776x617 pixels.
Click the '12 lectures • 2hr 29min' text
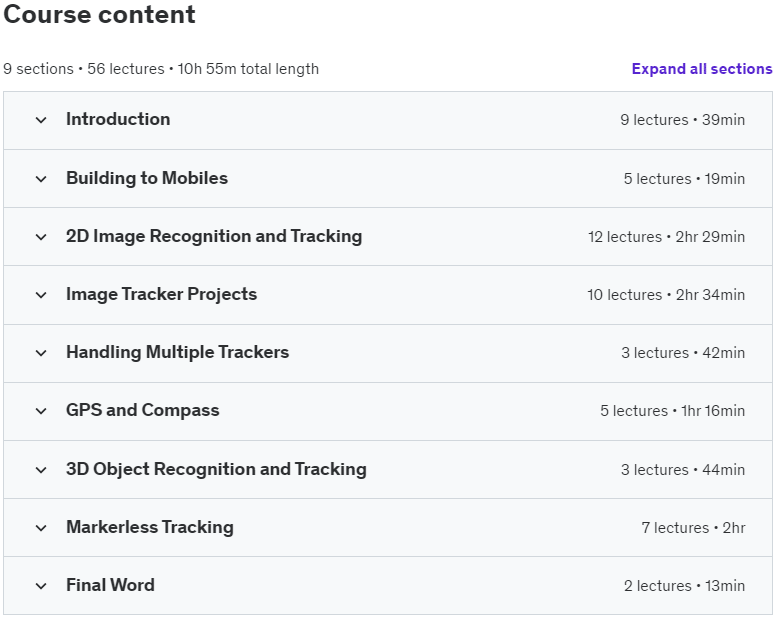[x=667, y=237]
